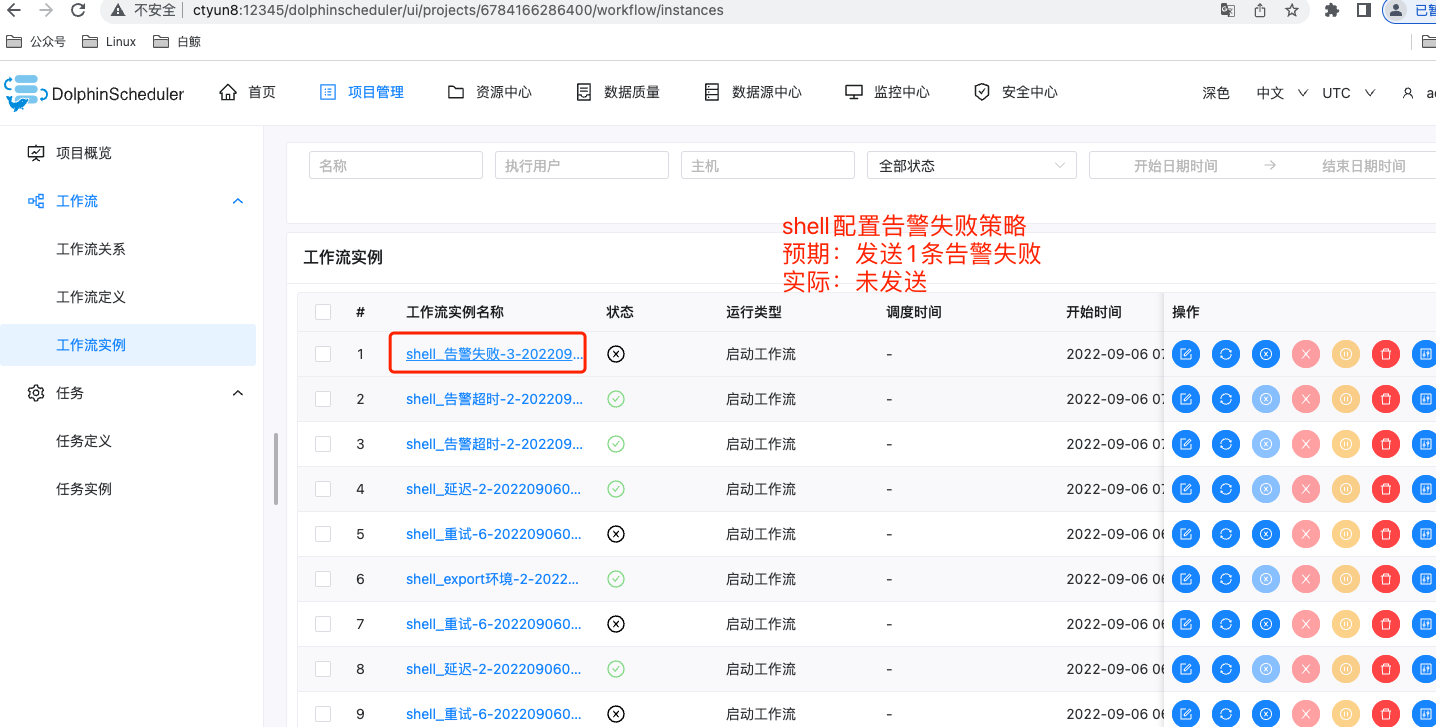This screenshot has width=1436, height=727.
Task: Toggle the select-all checkbox in the table header
Action: click(x=322, y=311)
